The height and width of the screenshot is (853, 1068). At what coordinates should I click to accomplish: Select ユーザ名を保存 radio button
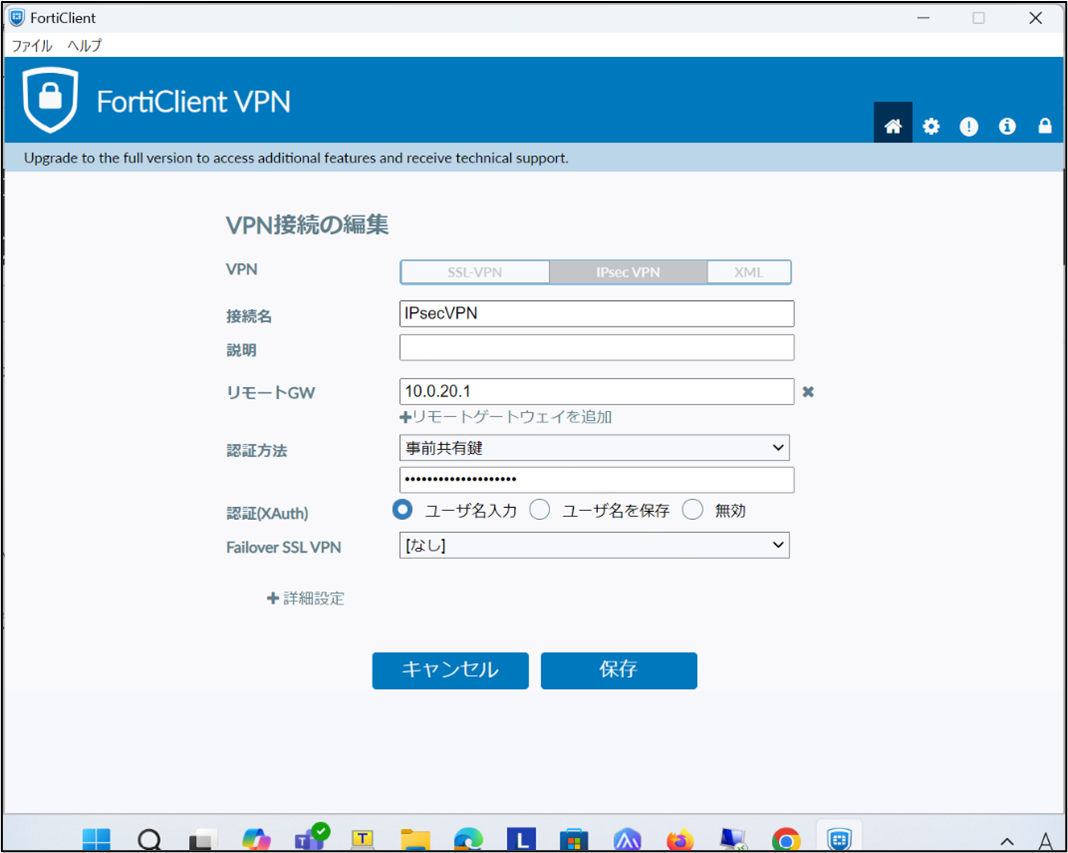pyautogui.click(x=539, y=510)
